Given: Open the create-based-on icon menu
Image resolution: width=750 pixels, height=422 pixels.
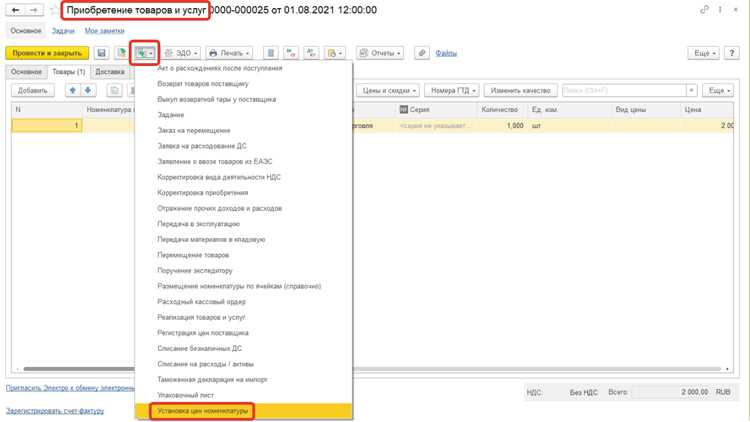Looking at the screenshot, I should coord(144,53).
